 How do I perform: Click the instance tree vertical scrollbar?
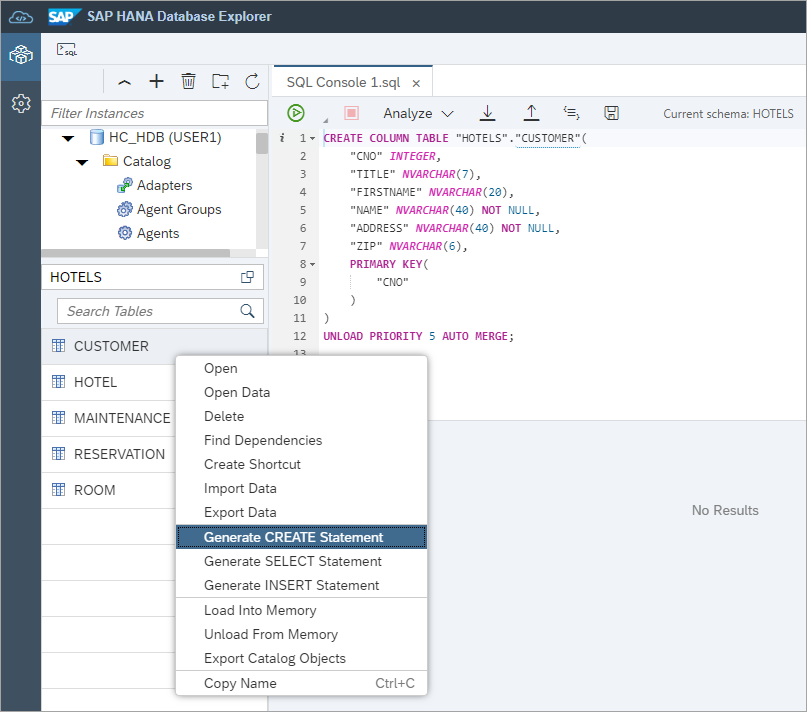261,144
